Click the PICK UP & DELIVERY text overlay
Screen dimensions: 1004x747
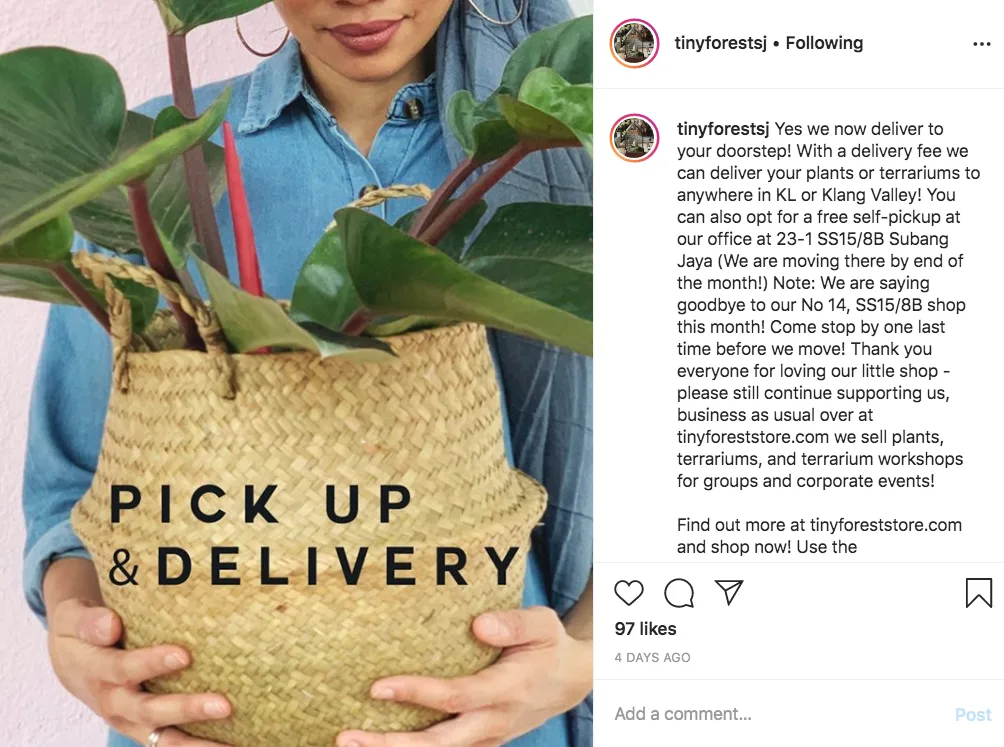(314, 534)
